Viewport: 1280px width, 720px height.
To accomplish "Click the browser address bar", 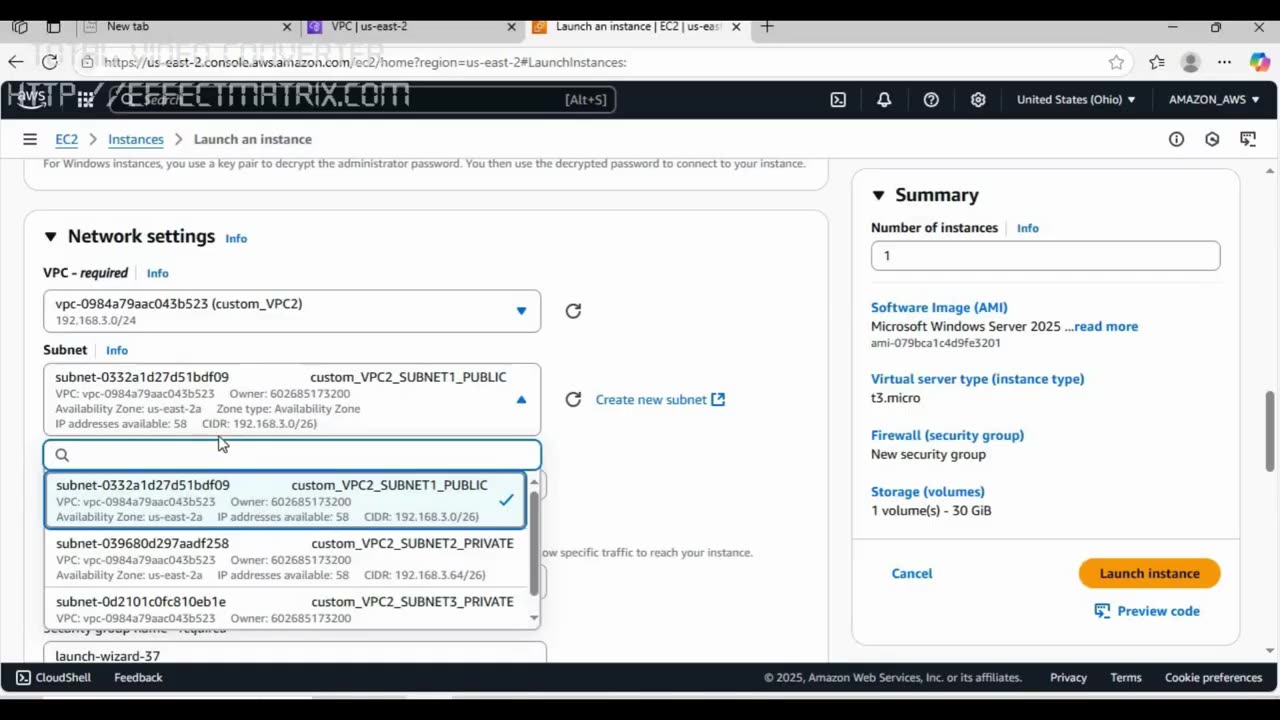I will 600,62.
